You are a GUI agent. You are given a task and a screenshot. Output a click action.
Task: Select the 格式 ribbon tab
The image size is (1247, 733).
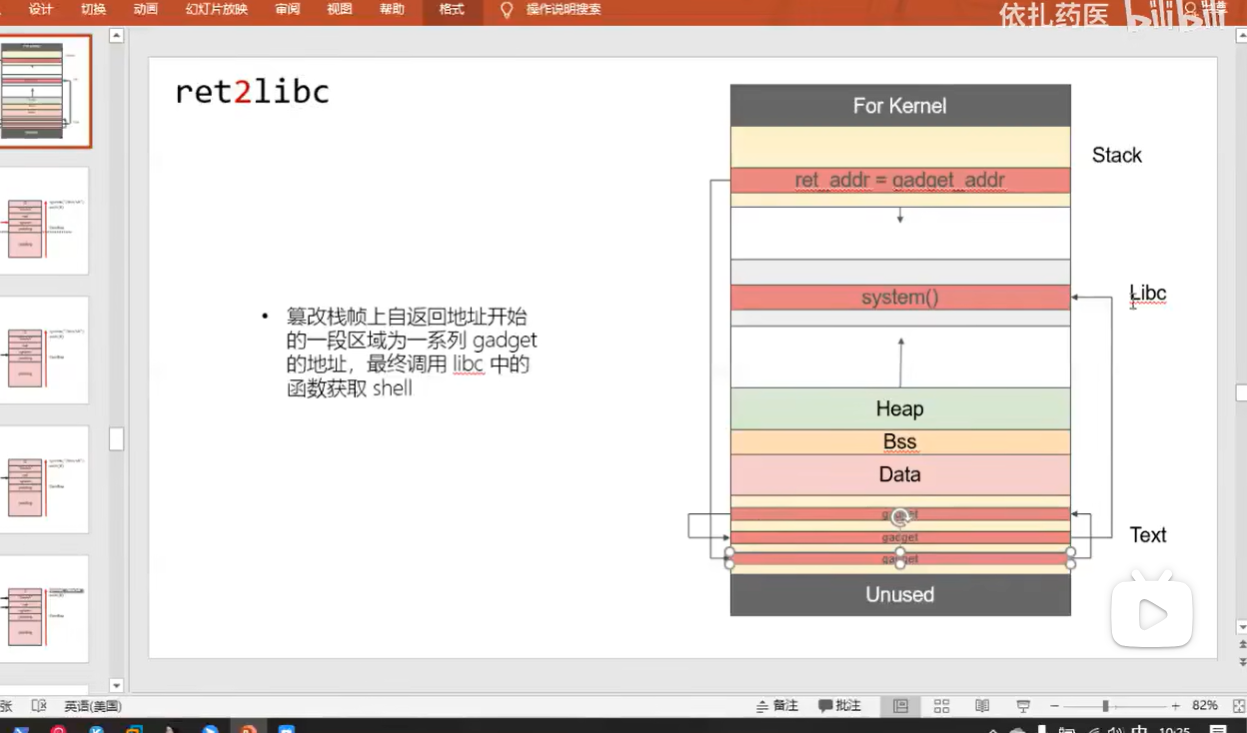(x=451, y=9)
